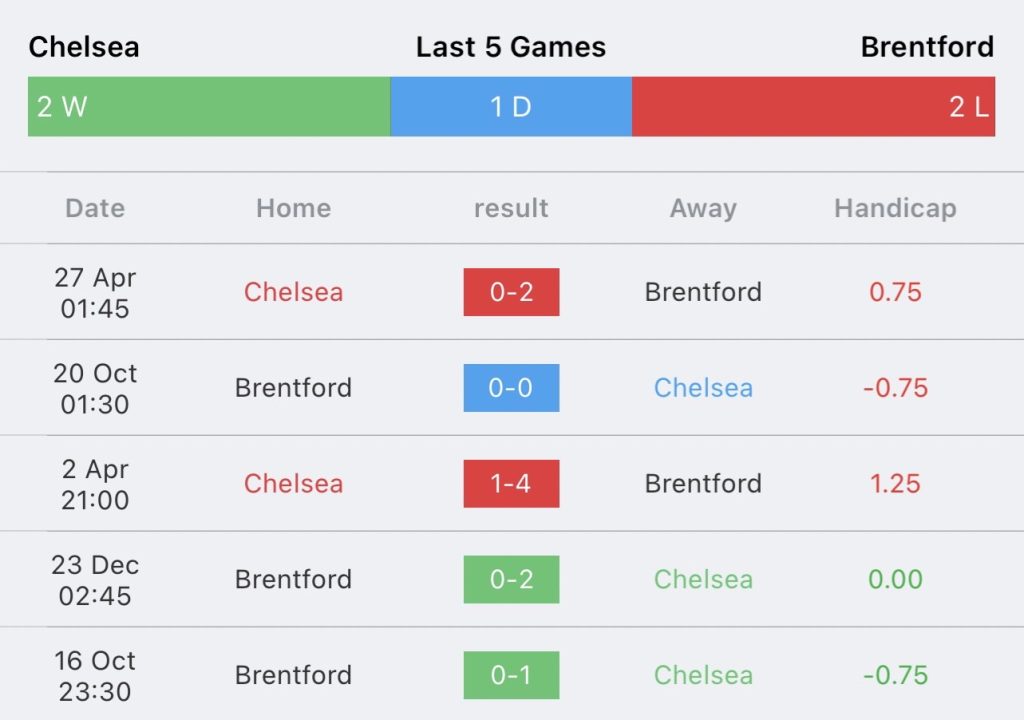Image resolution: width=1024 pixels, height=720 pixels.
Task: Open the blue 0-0 result badge
Action: tap(511, 388)
